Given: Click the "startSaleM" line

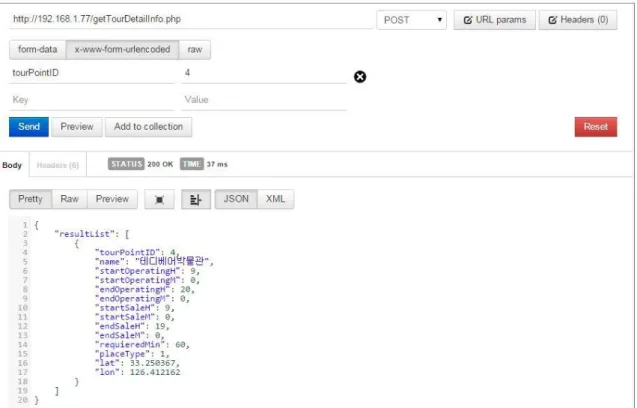Looking at the screenshot, I should pos(134,317).
